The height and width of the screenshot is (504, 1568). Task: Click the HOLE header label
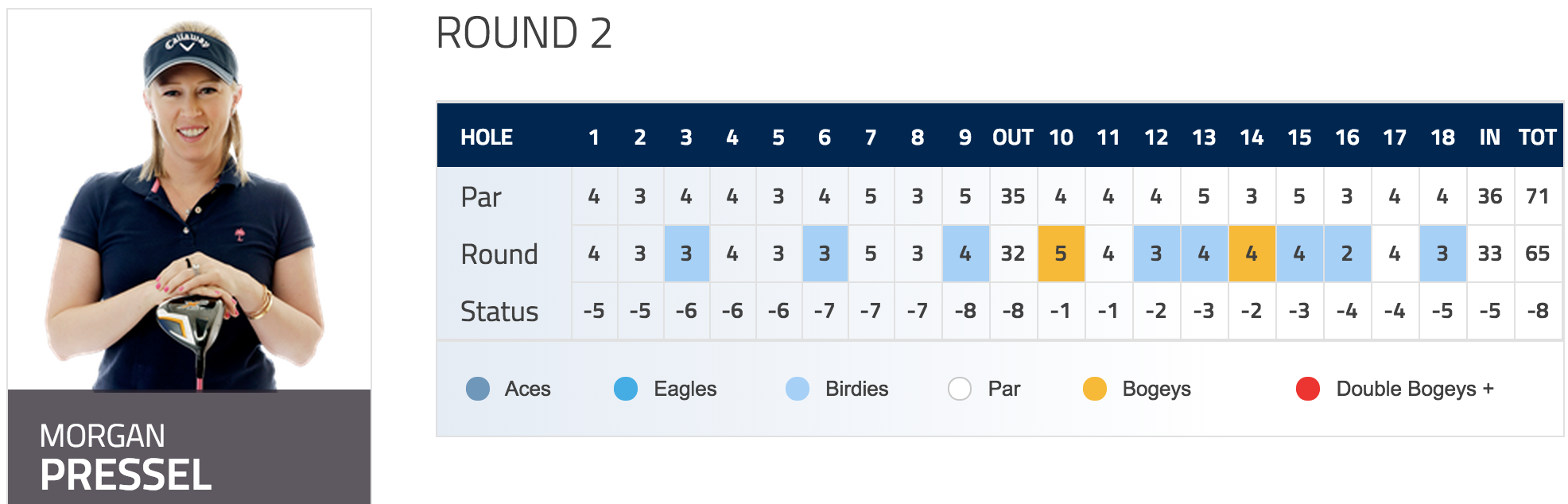click(x=487, y=138)
